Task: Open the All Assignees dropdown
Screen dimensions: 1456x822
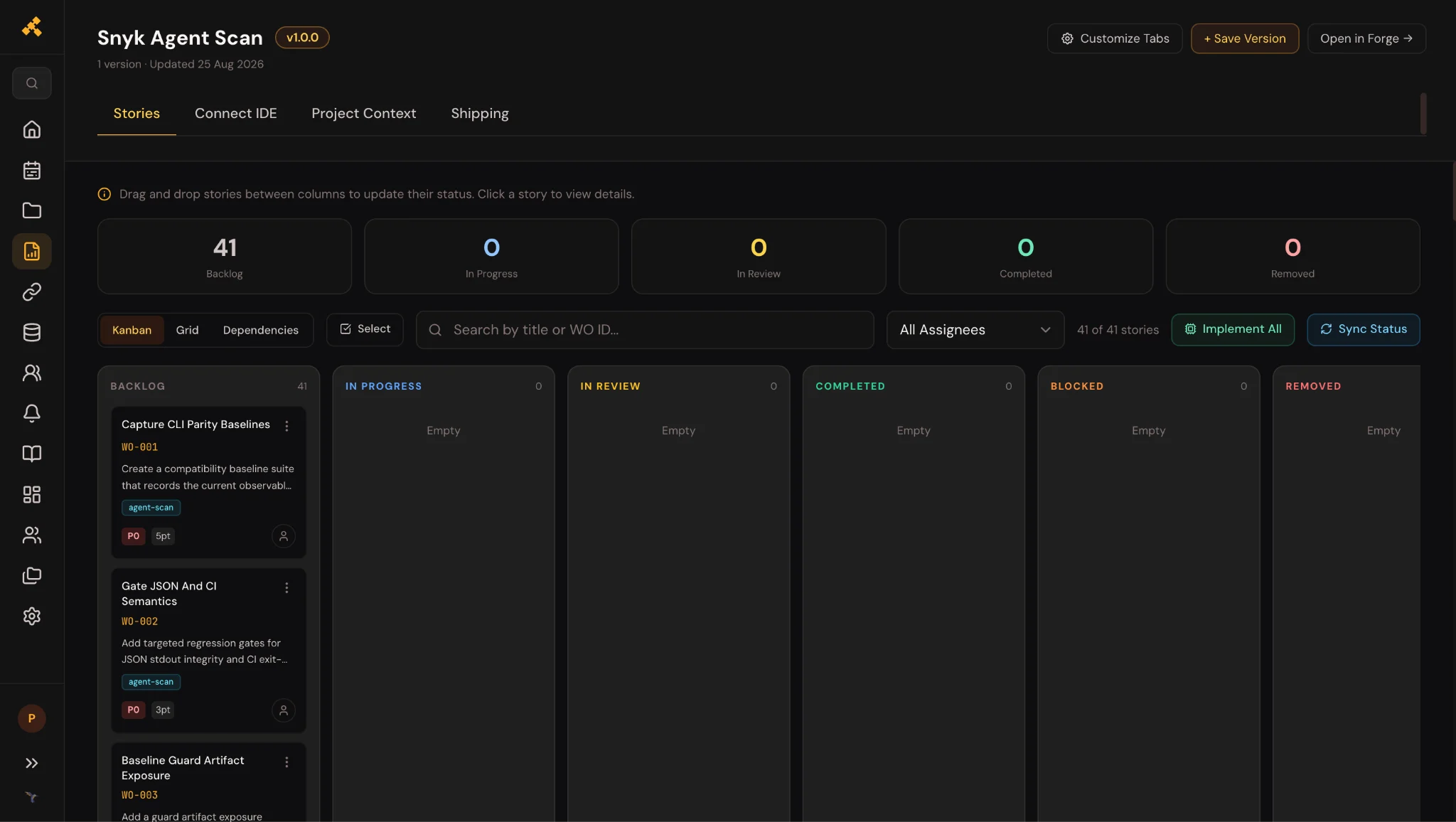Action: click(975, 330)
